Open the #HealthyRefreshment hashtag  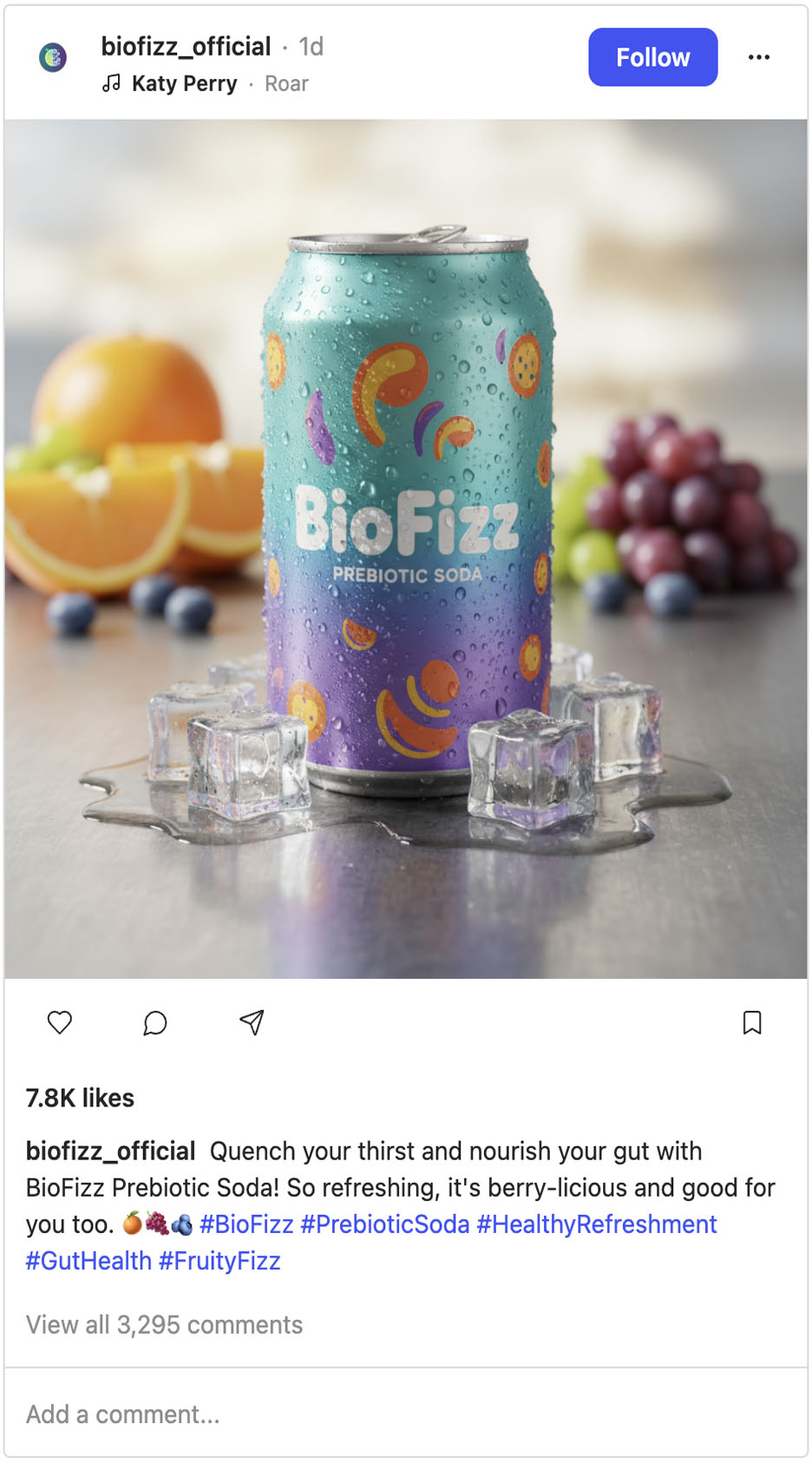597,1224
